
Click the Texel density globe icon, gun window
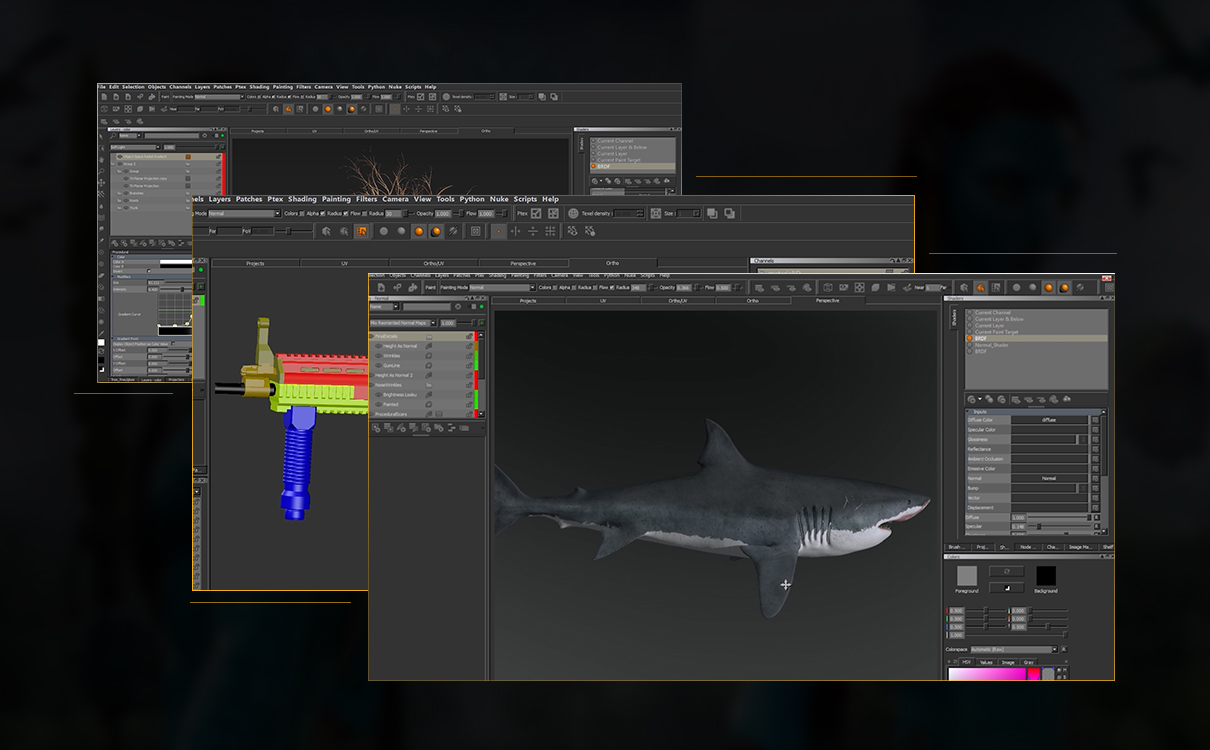coord(573,213)
